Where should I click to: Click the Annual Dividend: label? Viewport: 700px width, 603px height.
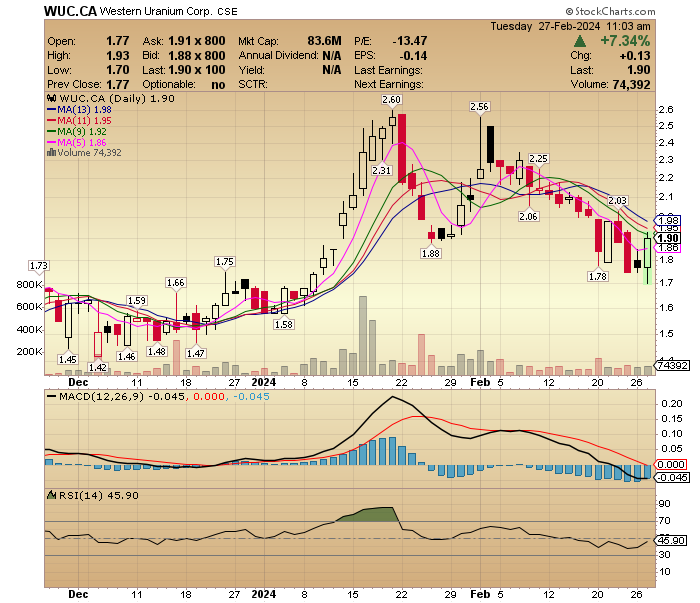[x=279, y=56]
